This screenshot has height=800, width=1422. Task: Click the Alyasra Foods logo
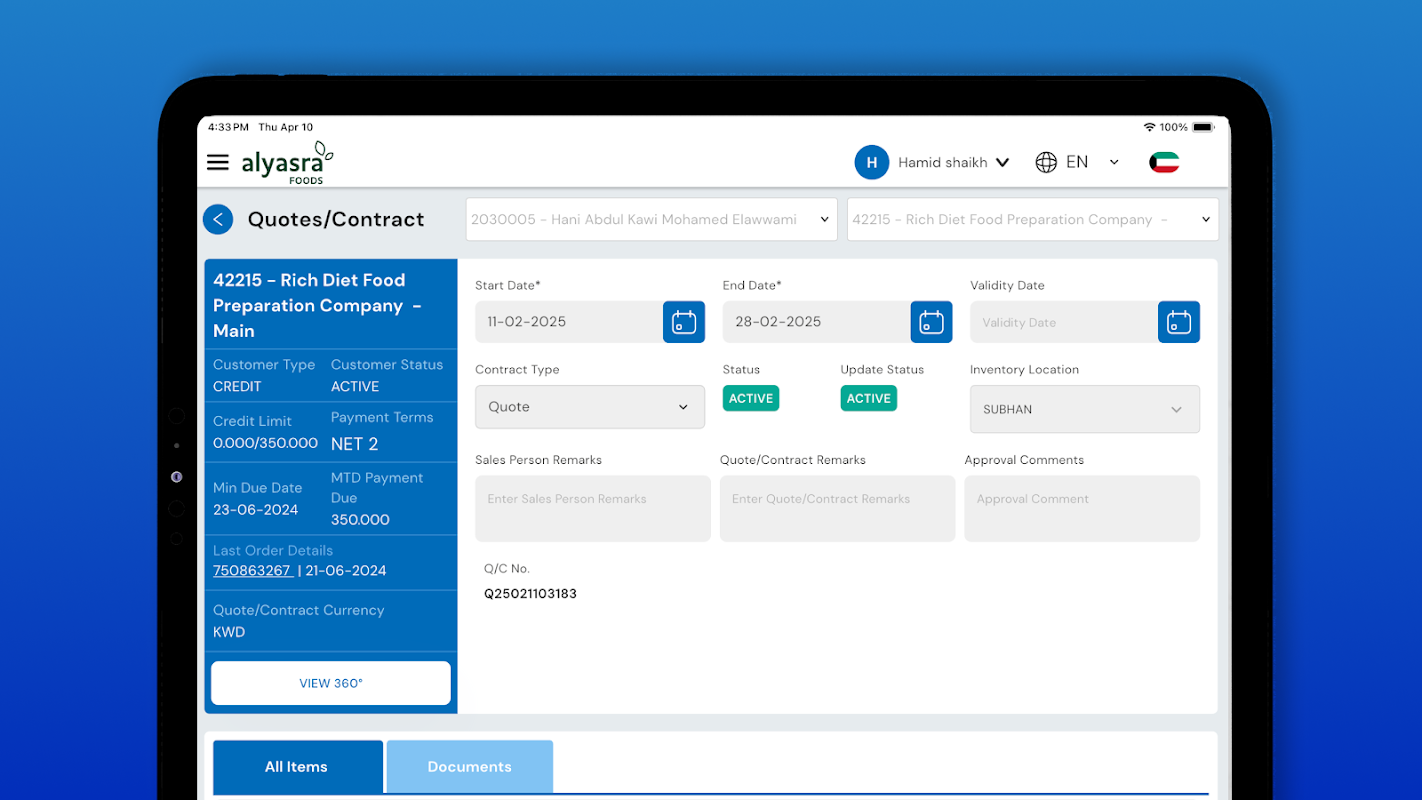point(287,162)
